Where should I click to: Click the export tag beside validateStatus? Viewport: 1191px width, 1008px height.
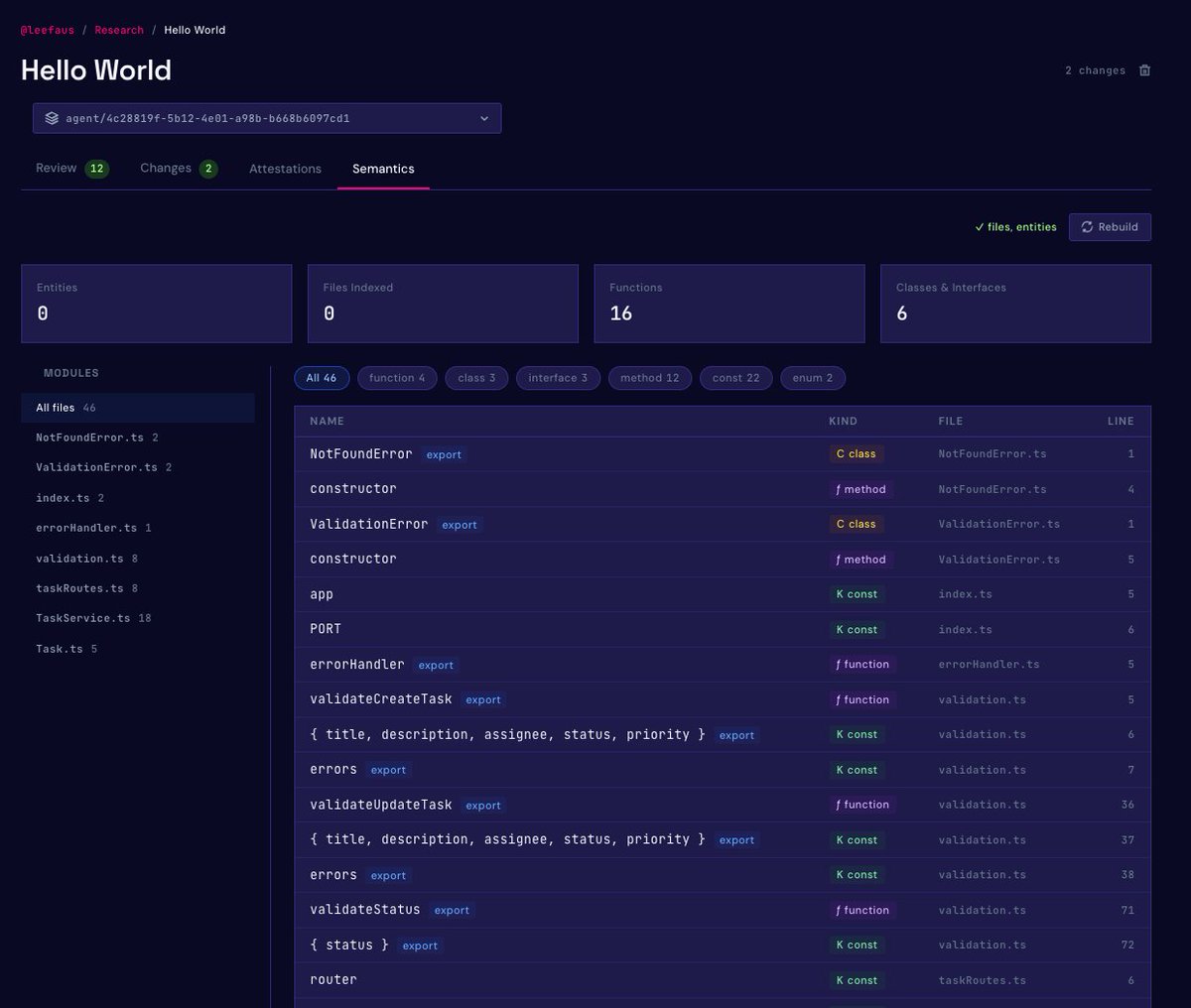click(452, 911)
